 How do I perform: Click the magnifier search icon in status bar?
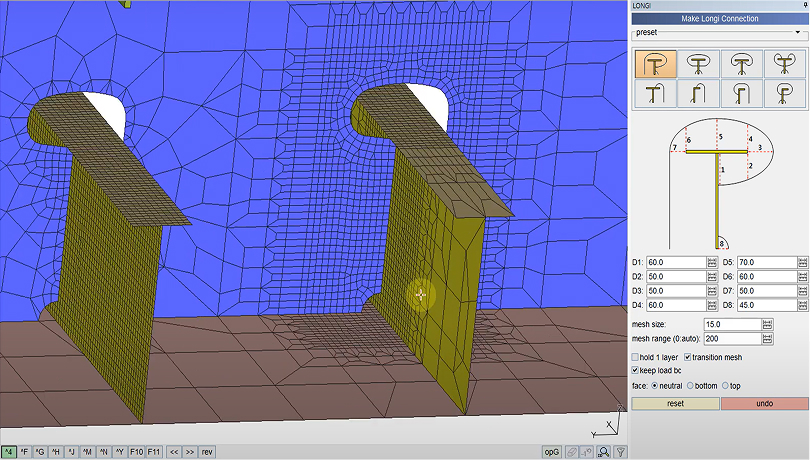tap(604, 452)
